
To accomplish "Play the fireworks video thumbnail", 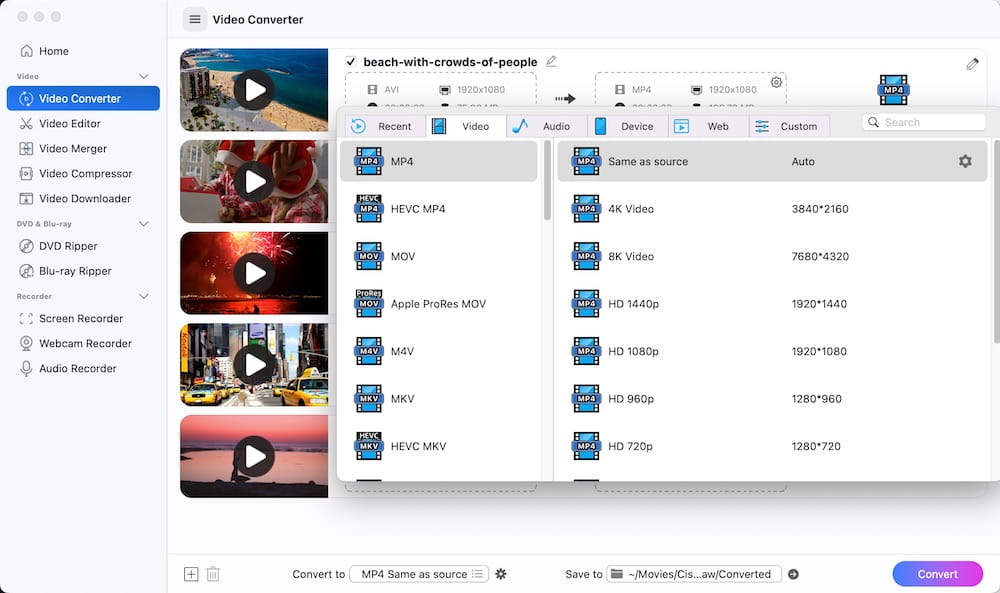I will 254,274.
